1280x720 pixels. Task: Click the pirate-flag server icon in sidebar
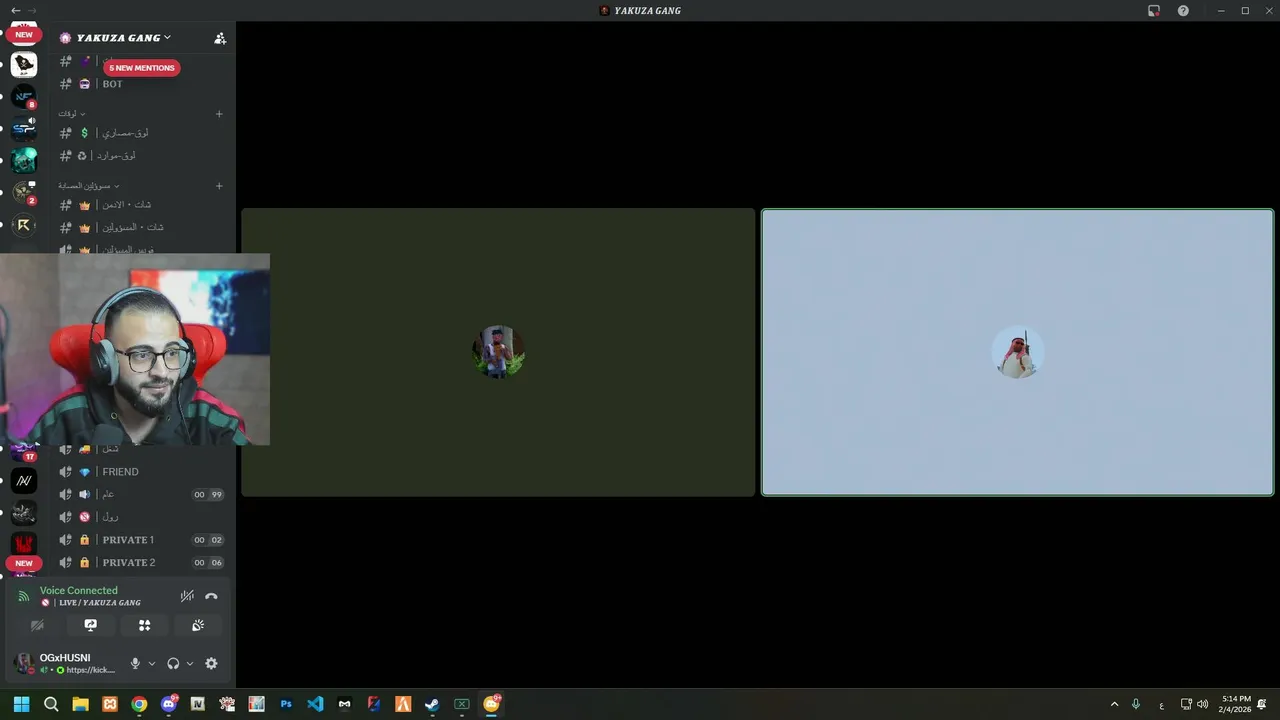click(x=24, y=65)
